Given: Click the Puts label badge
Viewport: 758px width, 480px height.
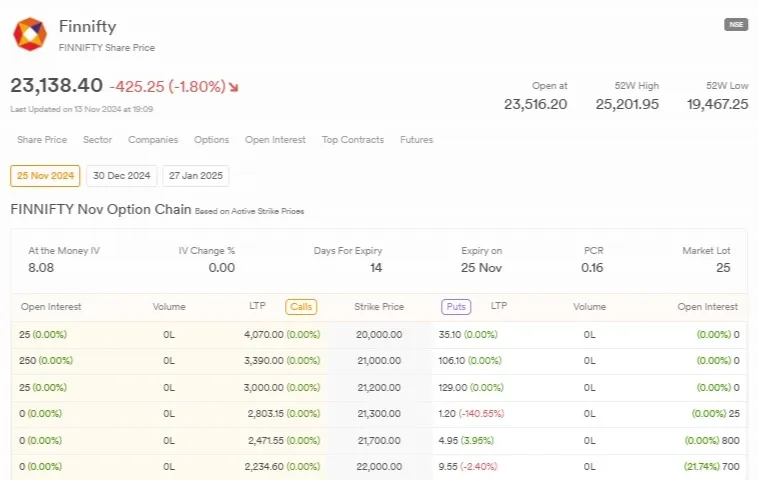Looking at the screenshot, I should pyautogui.click(x=456, y=307).
